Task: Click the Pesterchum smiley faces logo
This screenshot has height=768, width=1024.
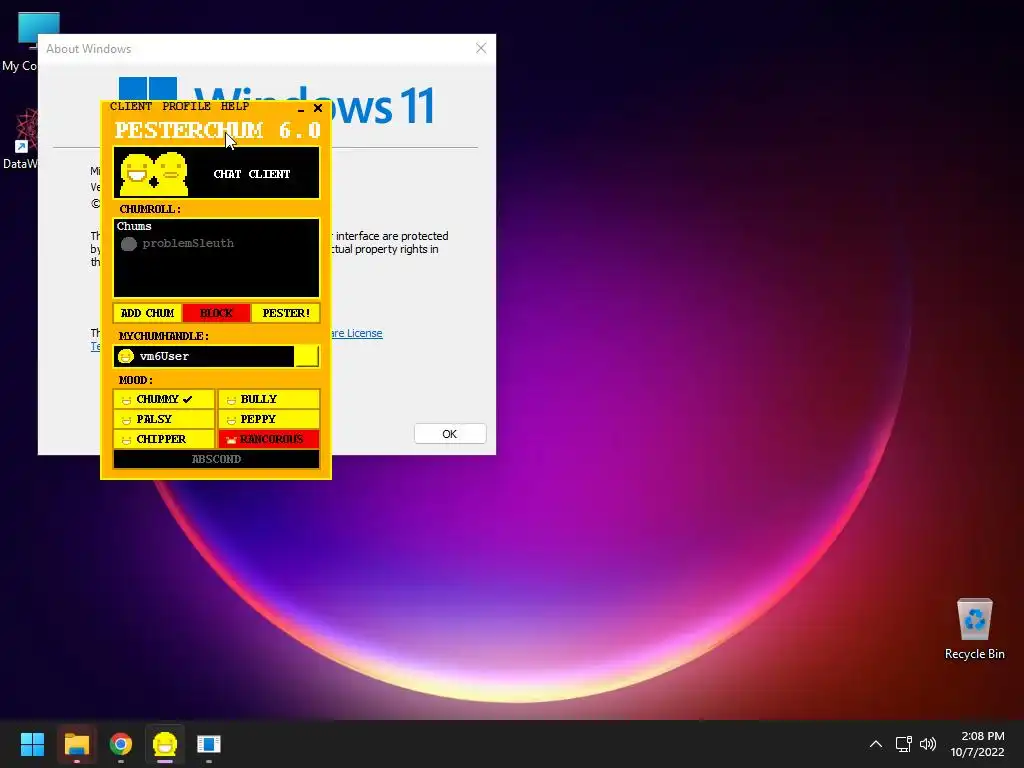Action: click(154, 174)
